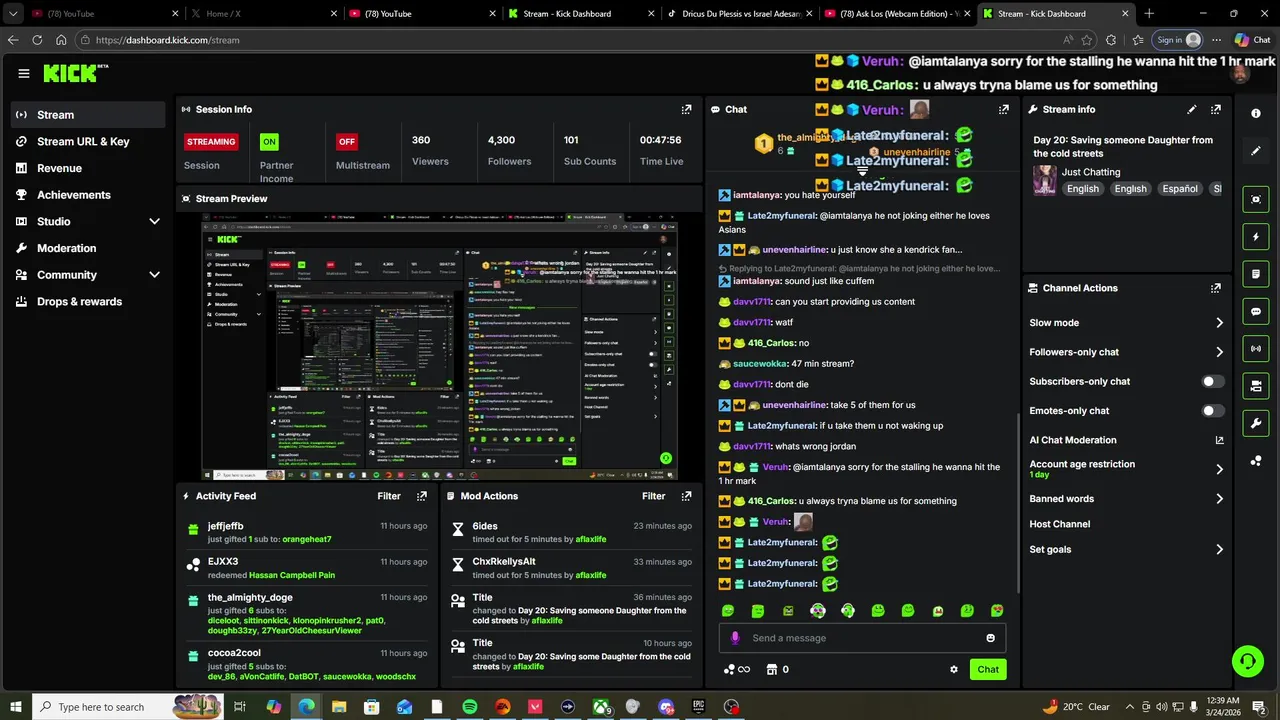Open Set goals chevron
This screenshot has width=1280, height=720.
pyautogui.click(x=1219, y=549)
